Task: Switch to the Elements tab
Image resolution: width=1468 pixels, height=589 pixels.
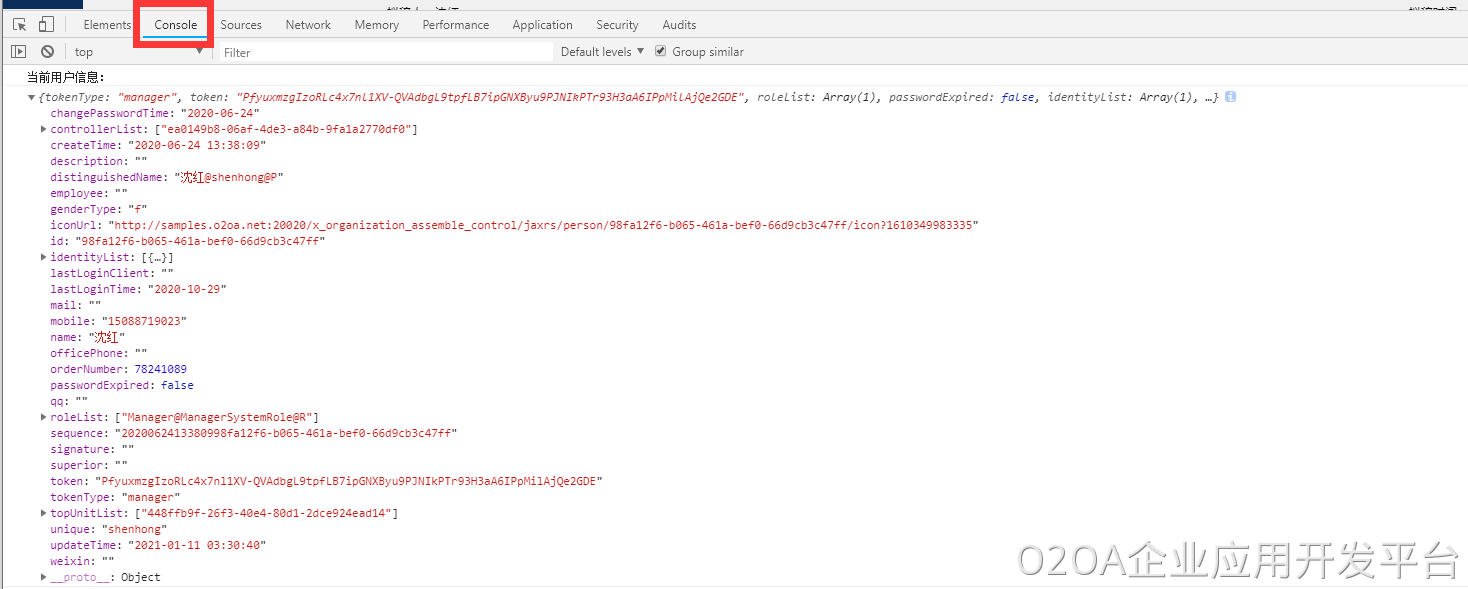Action: [107, 25]
